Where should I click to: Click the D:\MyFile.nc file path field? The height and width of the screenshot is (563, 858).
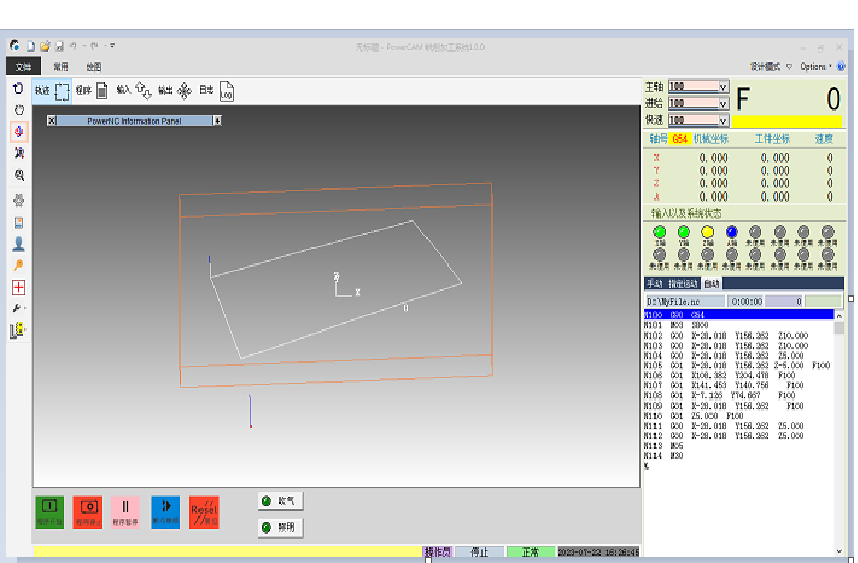[x=685, y=301]
